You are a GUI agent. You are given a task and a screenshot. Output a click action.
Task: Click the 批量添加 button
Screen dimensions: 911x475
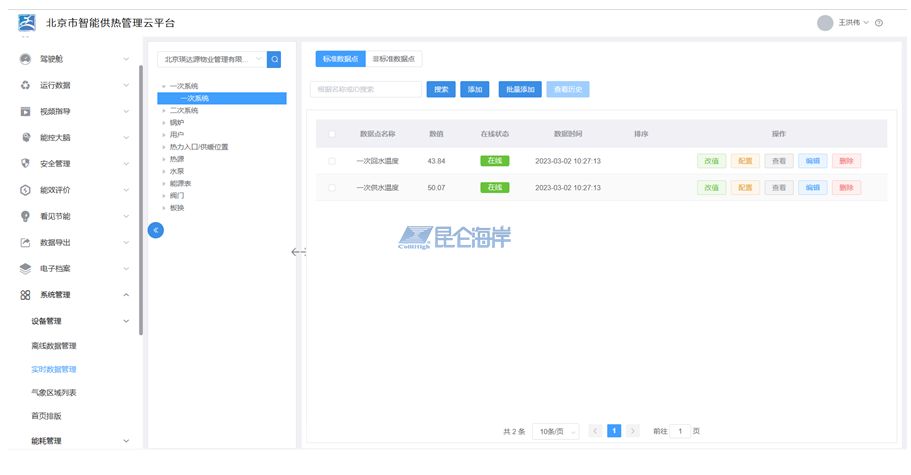(519, 89)
